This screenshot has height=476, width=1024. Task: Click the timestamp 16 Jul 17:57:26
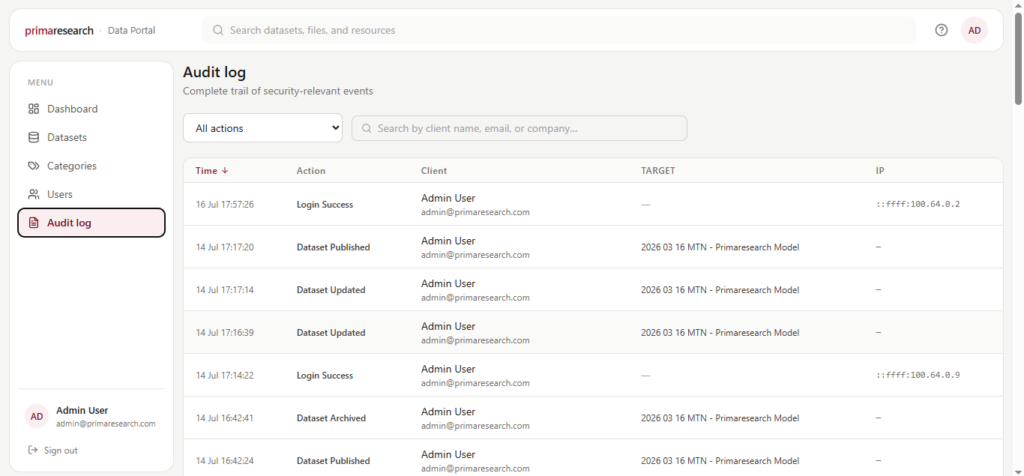225,204
